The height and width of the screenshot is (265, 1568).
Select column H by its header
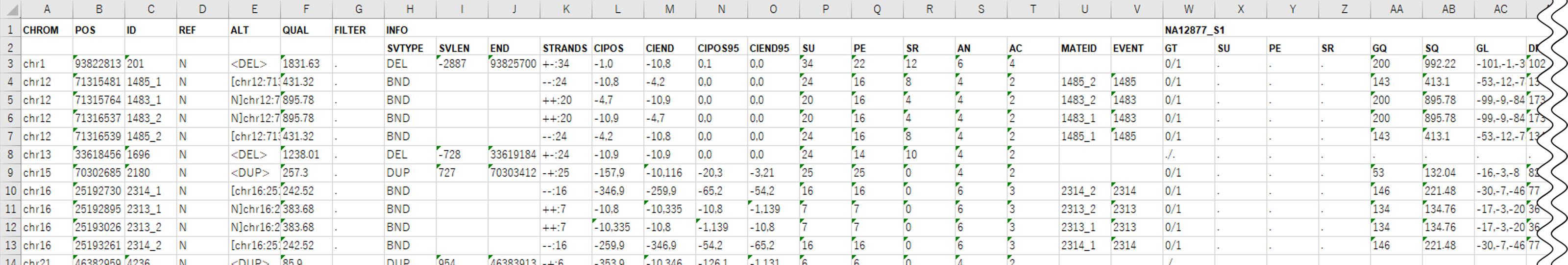click(x=410, y=9)
